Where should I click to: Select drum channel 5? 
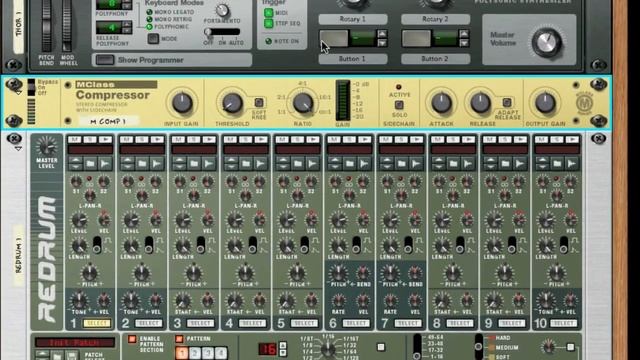tap(304, 323)
